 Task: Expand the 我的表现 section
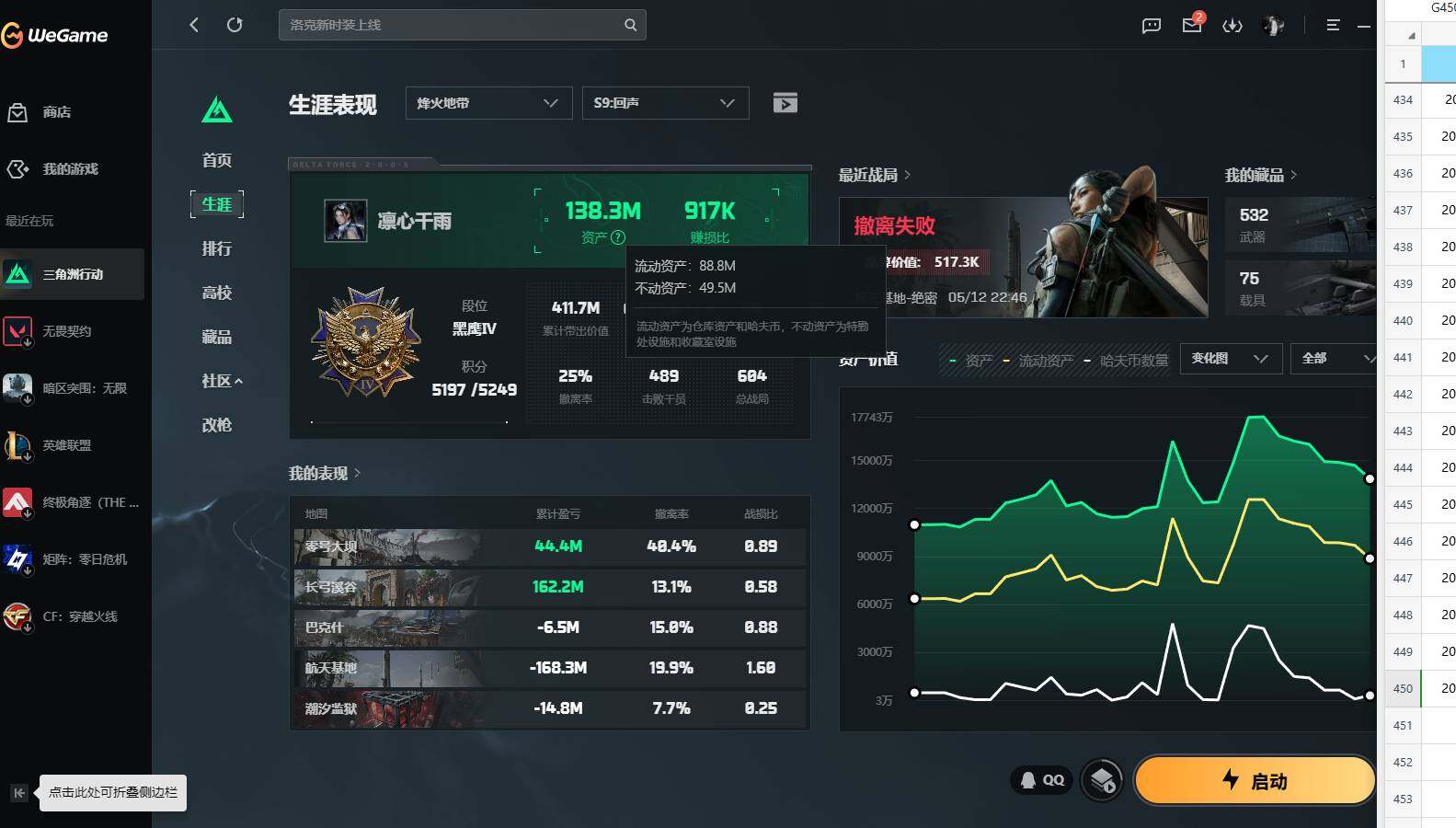click(325, 473)
